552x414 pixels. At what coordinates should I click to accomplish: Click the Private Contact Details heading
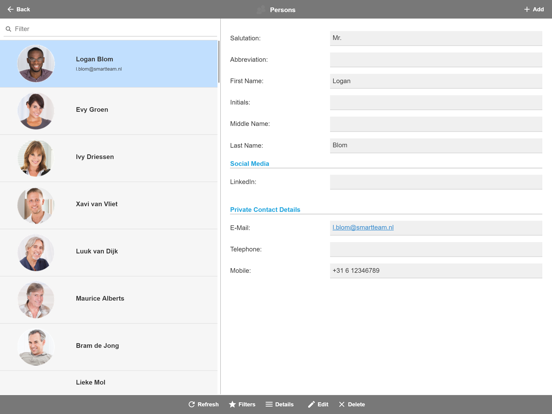click(265, 209)
